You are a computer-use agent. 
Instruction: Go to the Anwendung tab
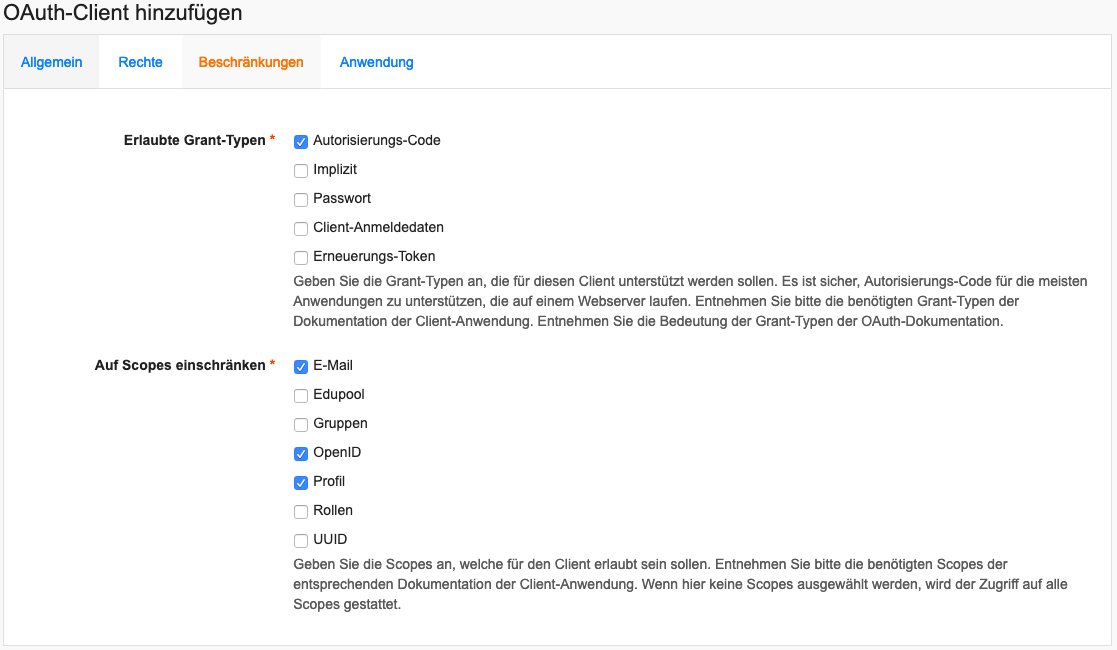(x=376, y=62)
